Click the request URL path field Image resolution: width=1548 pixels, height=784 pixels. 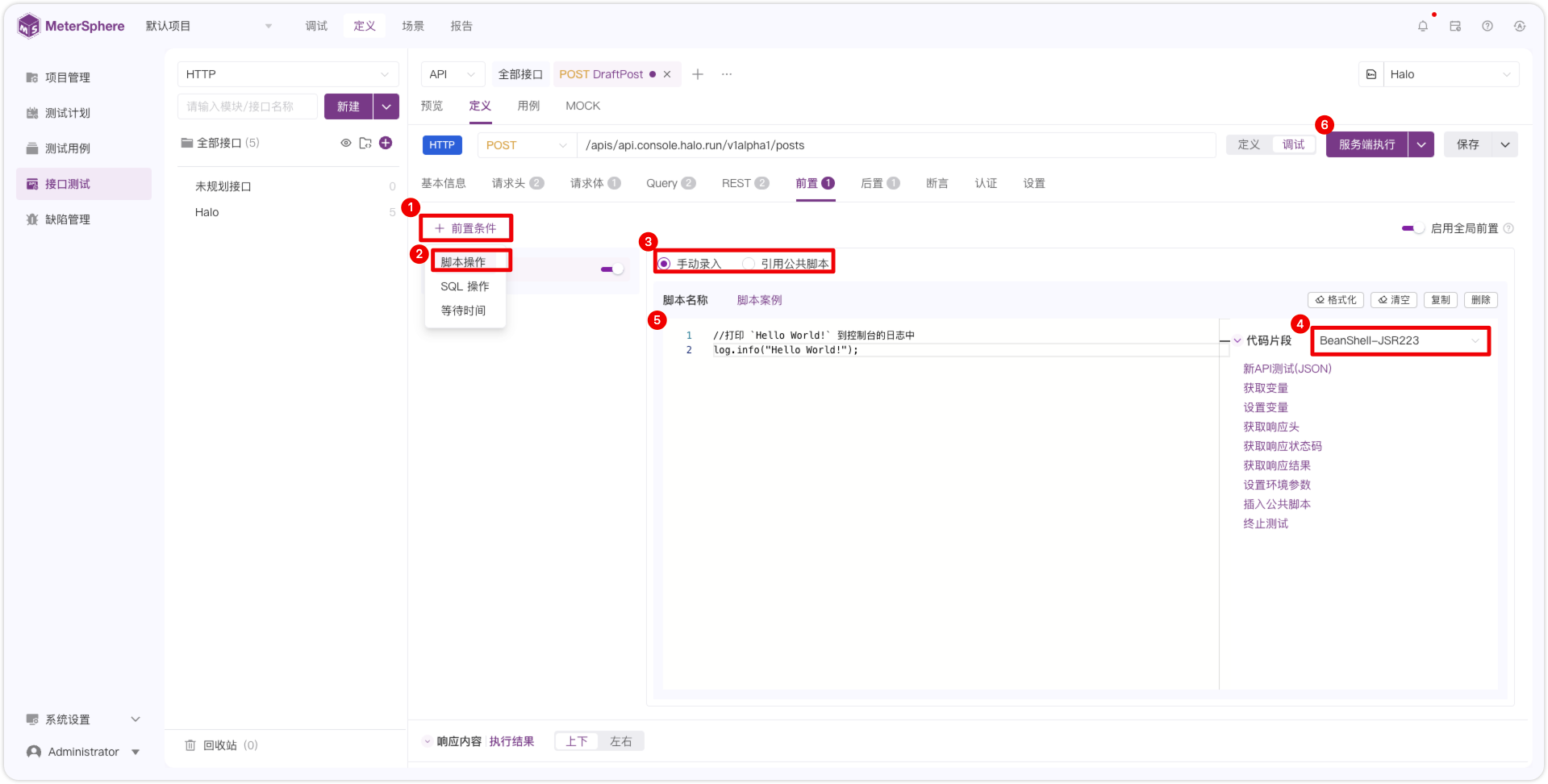click(x=896, y=145)
